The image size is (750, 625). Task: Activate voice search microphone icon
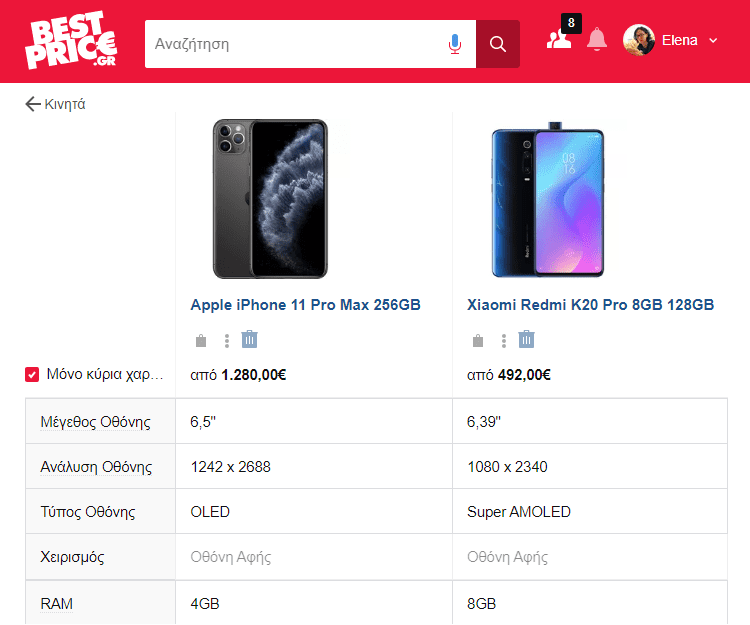[x=455, y=44]
